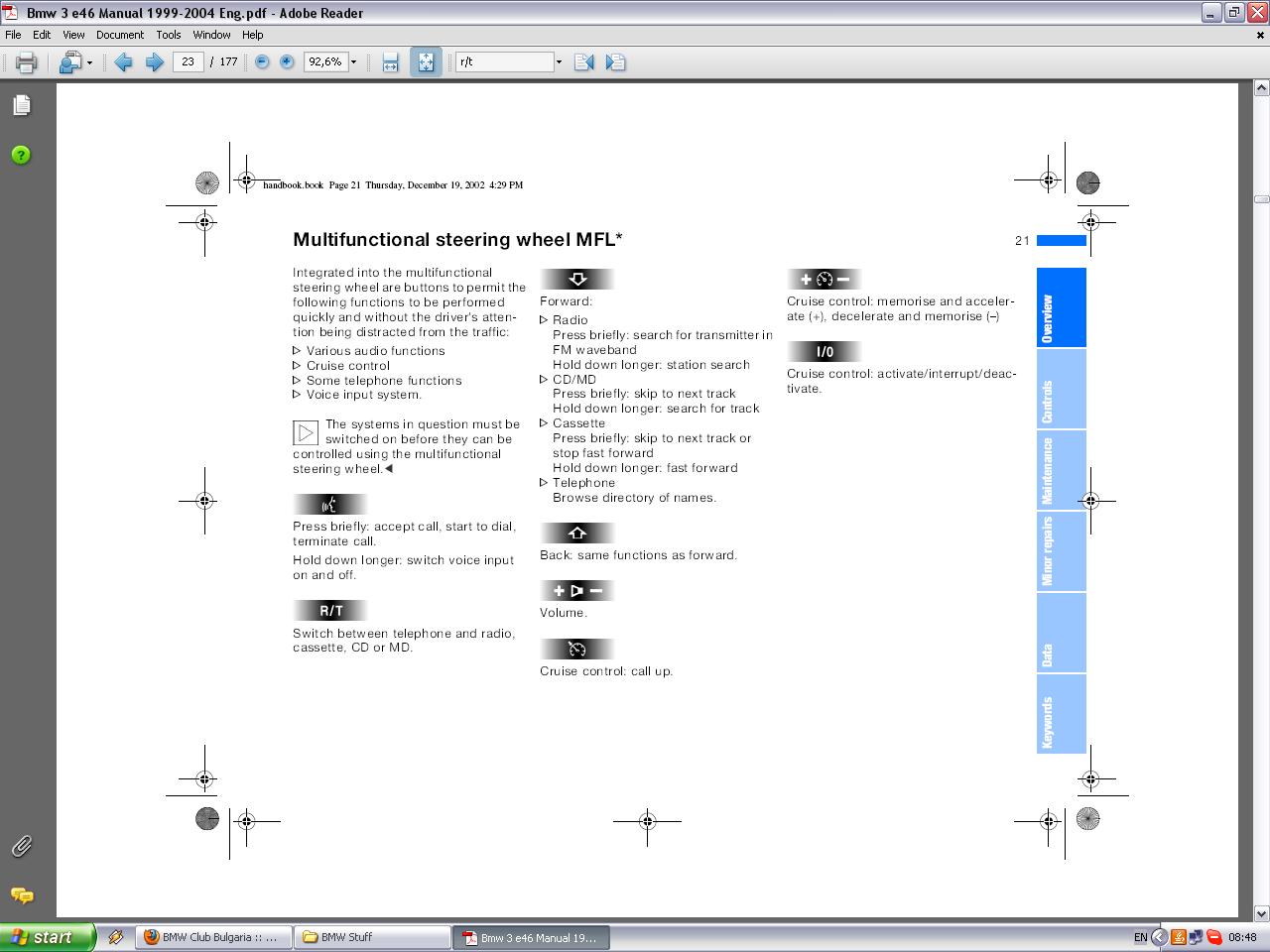This screenshot has width=1270, height=952.
Task: Click the cruise control +/- button image
Action: (825, 280)
